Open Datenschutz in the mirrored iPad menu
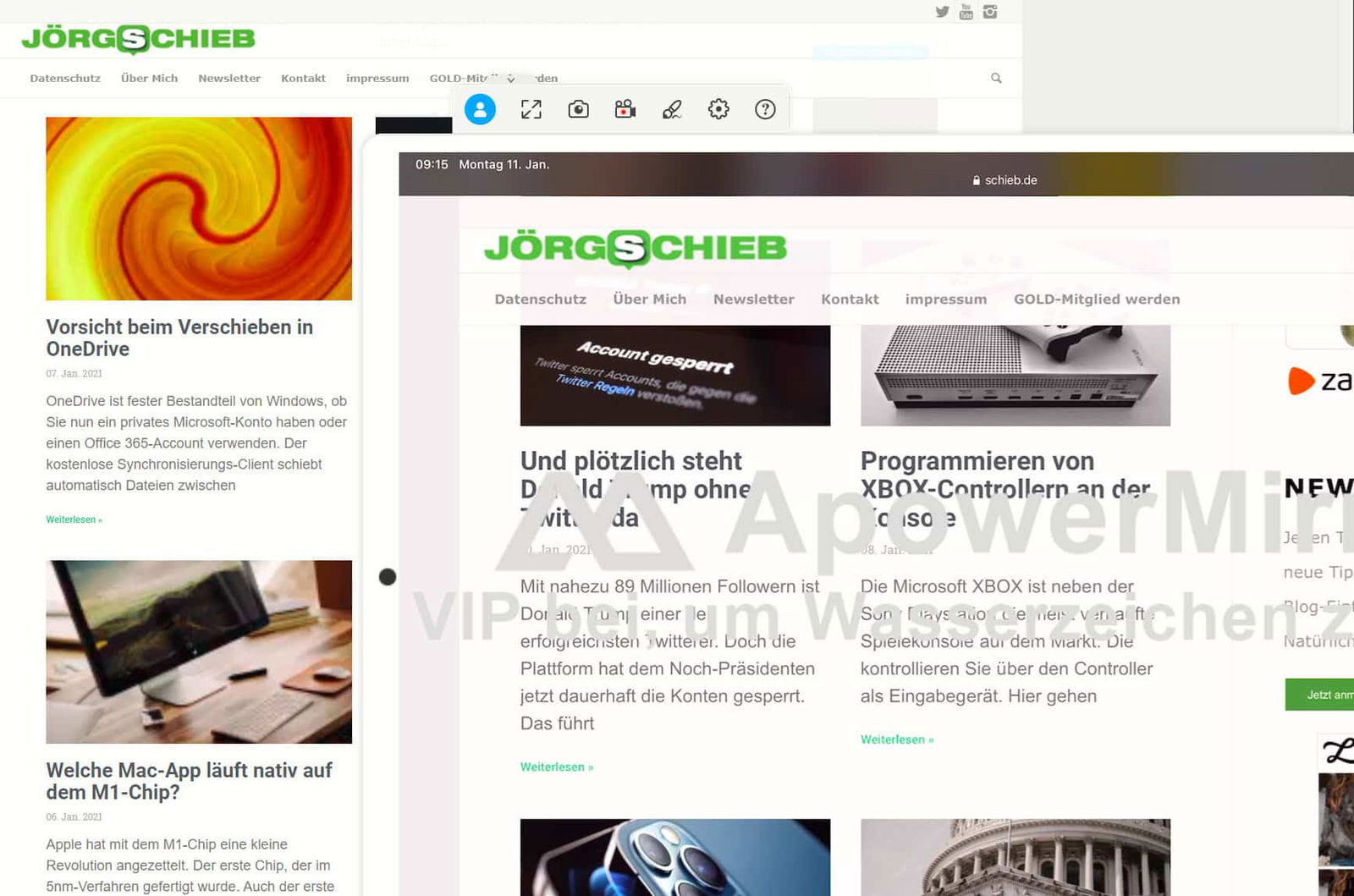1354x896 pixels. click(x=540, y=299)
